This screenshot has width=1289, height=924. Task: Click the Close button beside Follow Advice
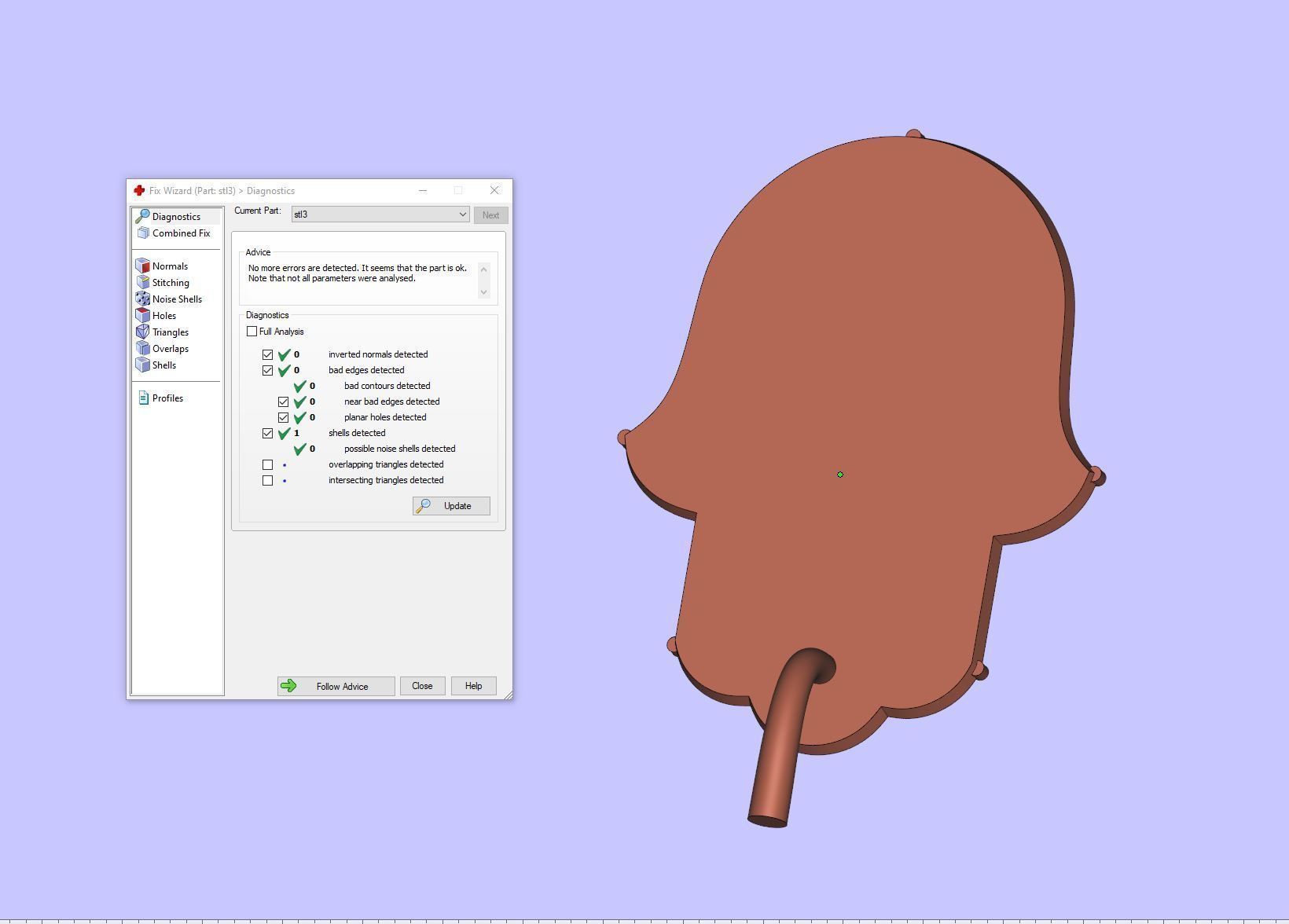422,686
